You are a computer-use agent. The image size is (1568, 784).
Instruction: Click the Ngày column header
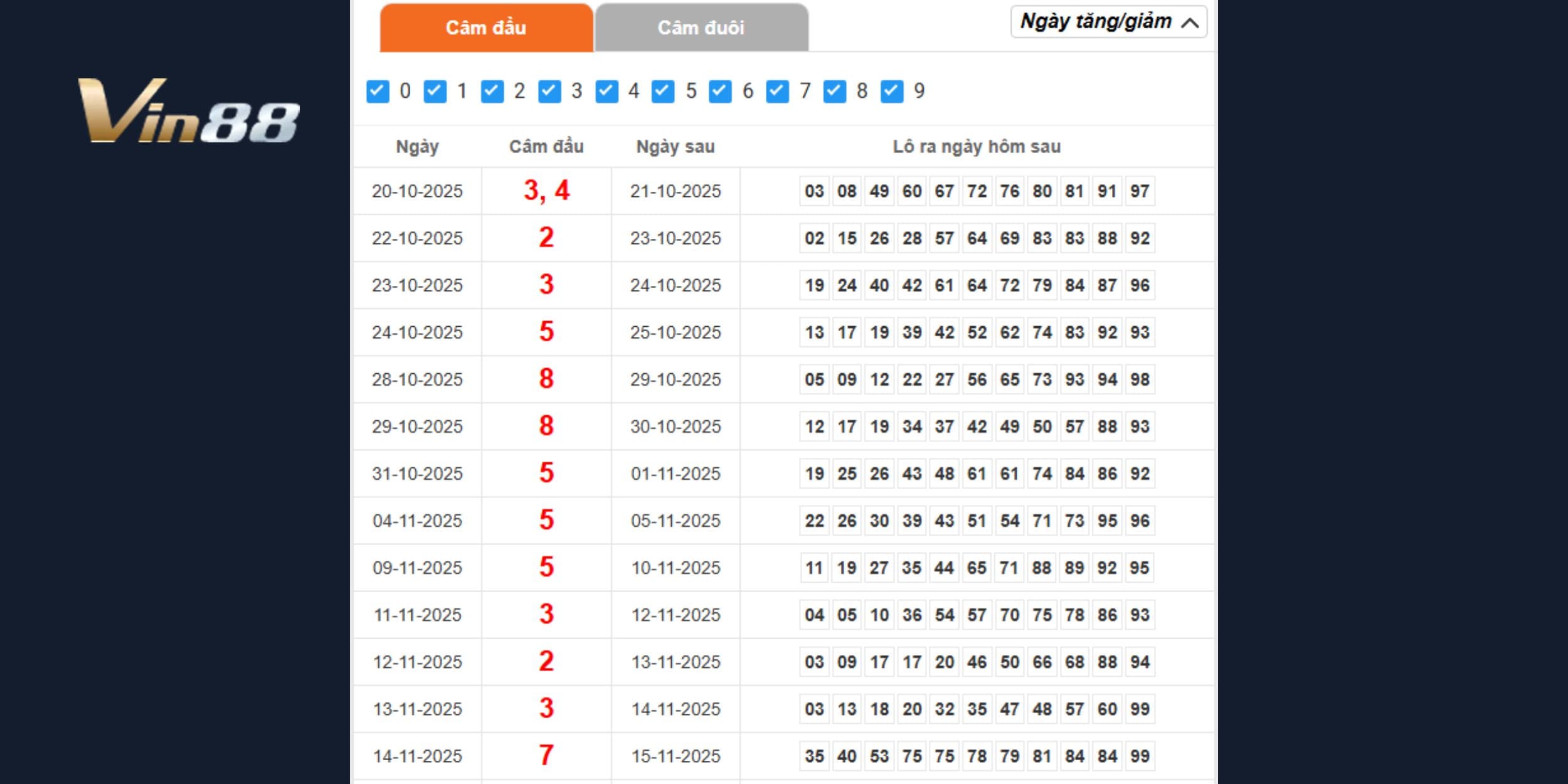[417, 147]
